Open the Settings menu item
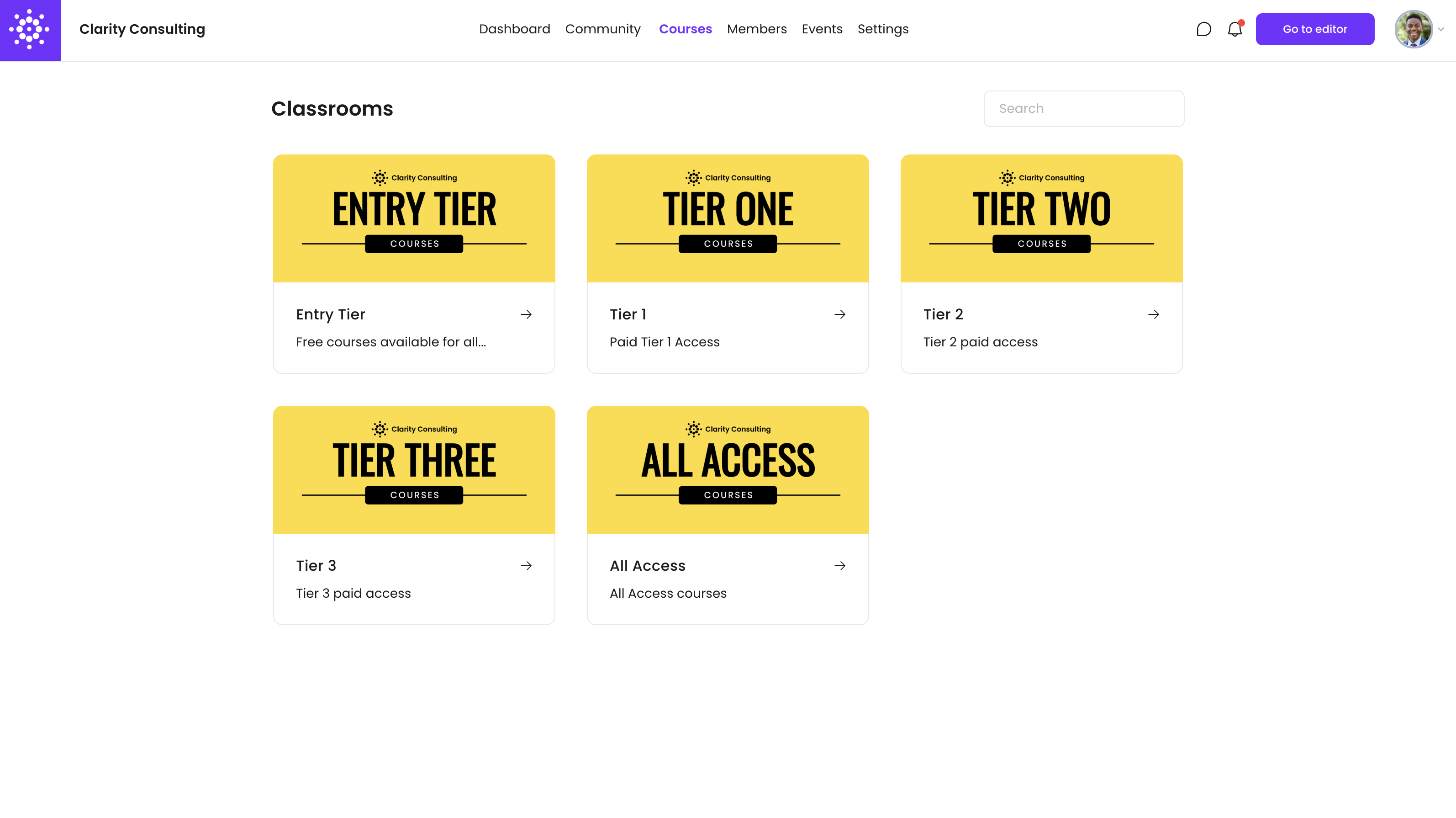 (x=883, y=29)
